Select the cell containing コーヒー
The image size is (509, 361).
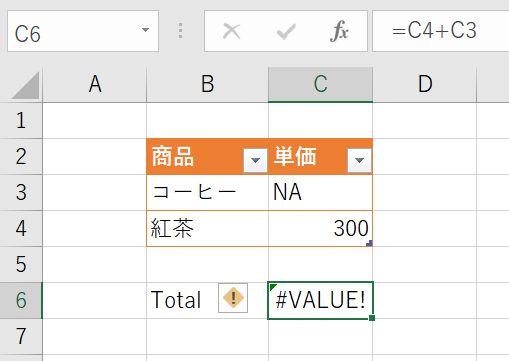(207, 193)
